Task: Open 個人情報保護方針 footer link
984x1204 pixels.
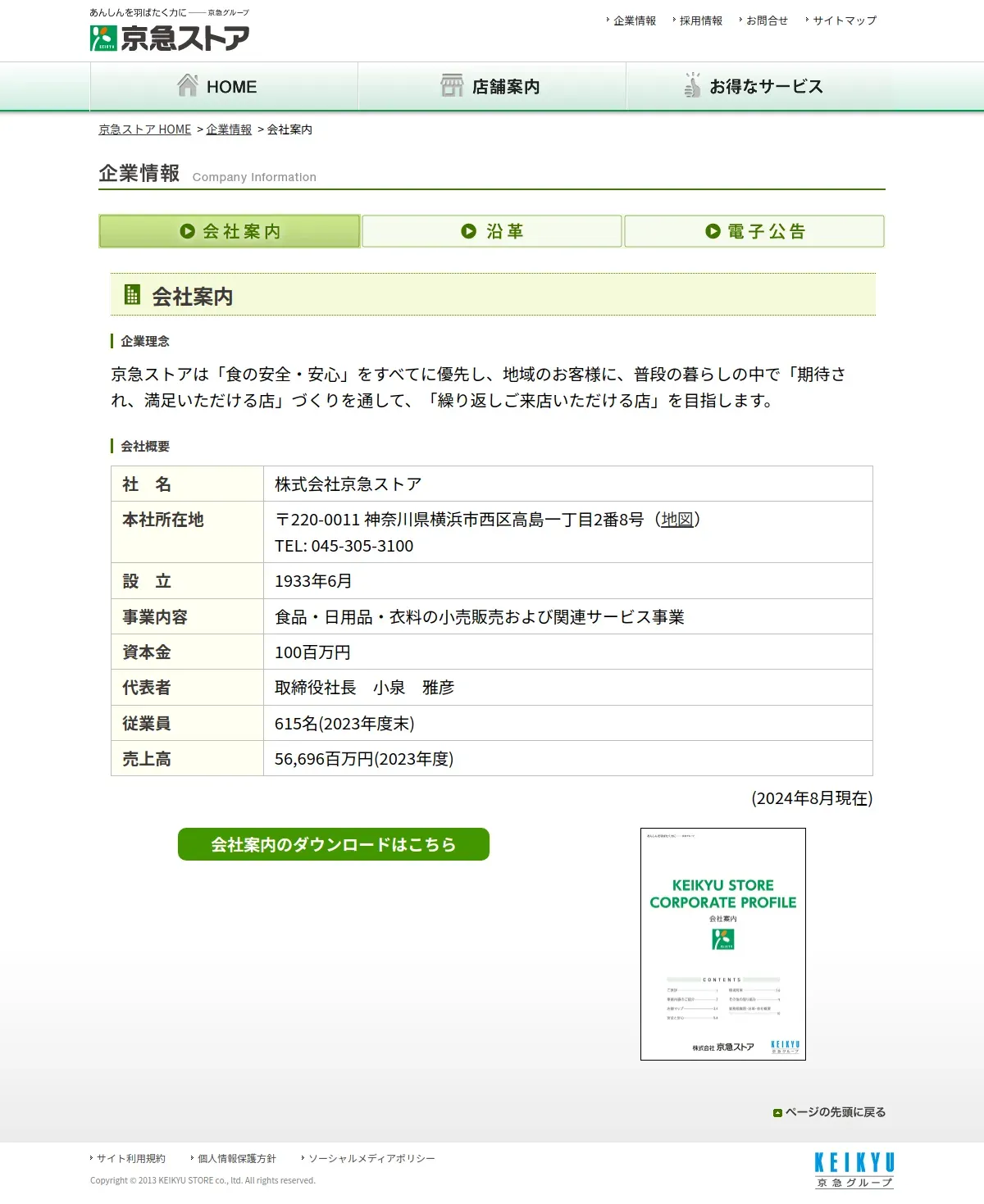Action: coord(237,1158)
